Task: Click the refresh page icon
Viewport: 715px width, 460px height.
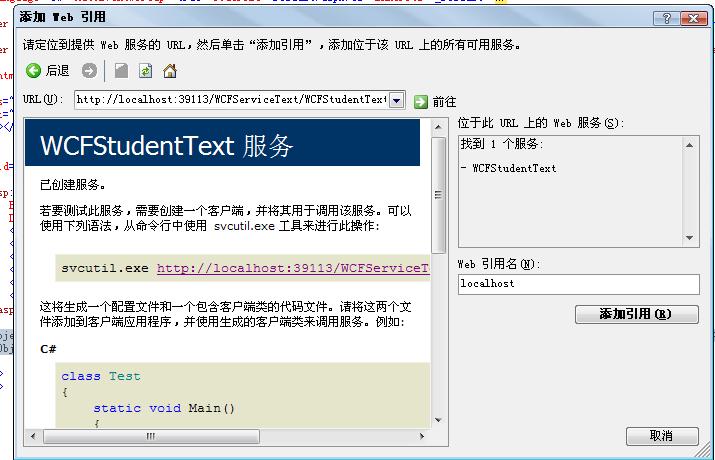Action: click(145, 71)
